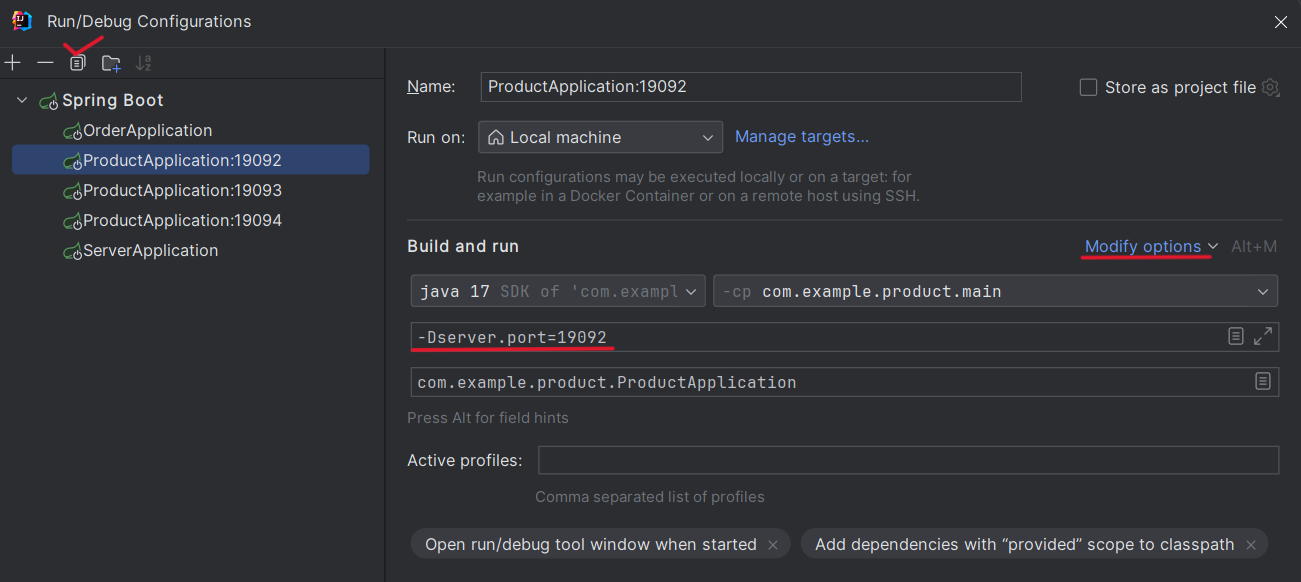Remove 'Open run/debug tool window when started' chip
This screenshot has width=1301, height=582.
(x=773, y=545)
